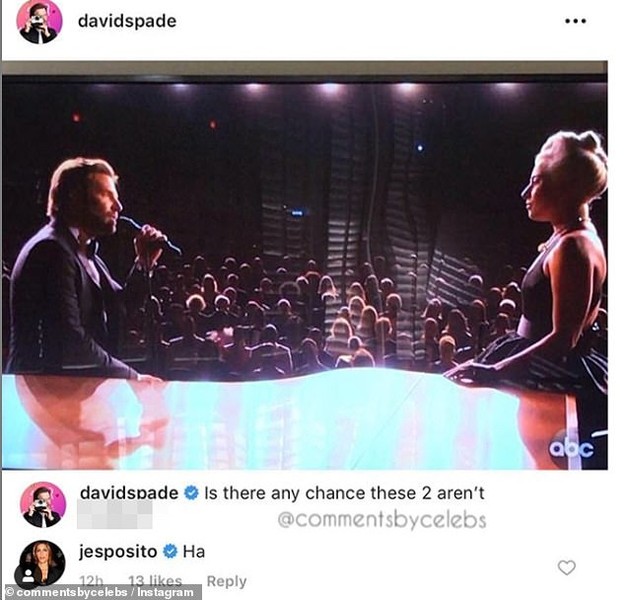Click davidspade's avatar beside the caption
Screen dimensions: 625x600
pos(43,505)
